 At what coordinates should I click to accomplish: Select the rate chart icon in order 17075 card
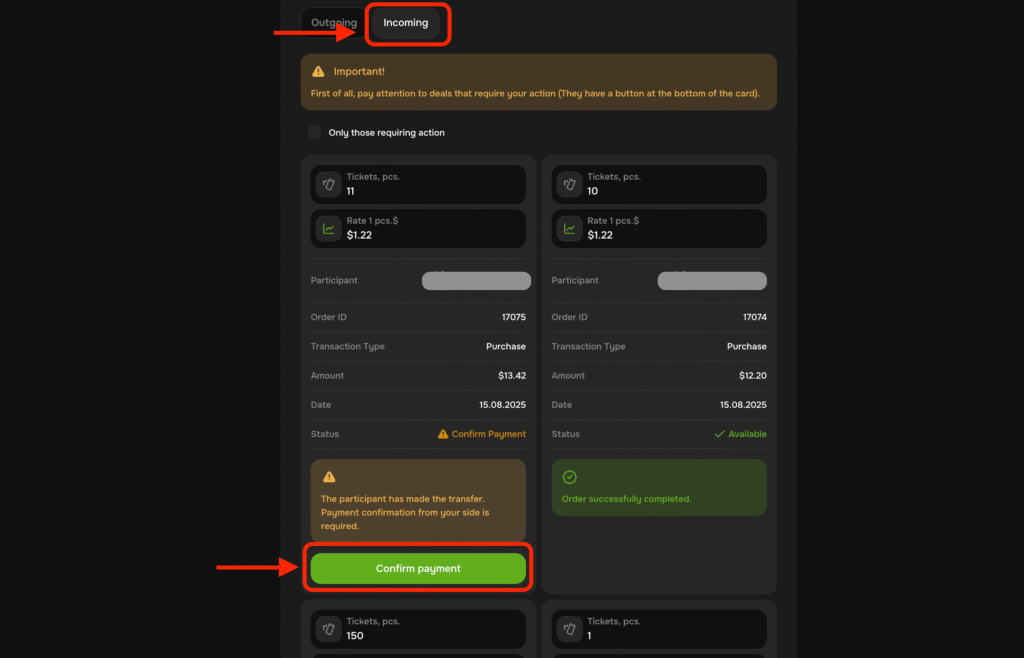[x=329, y=228]
